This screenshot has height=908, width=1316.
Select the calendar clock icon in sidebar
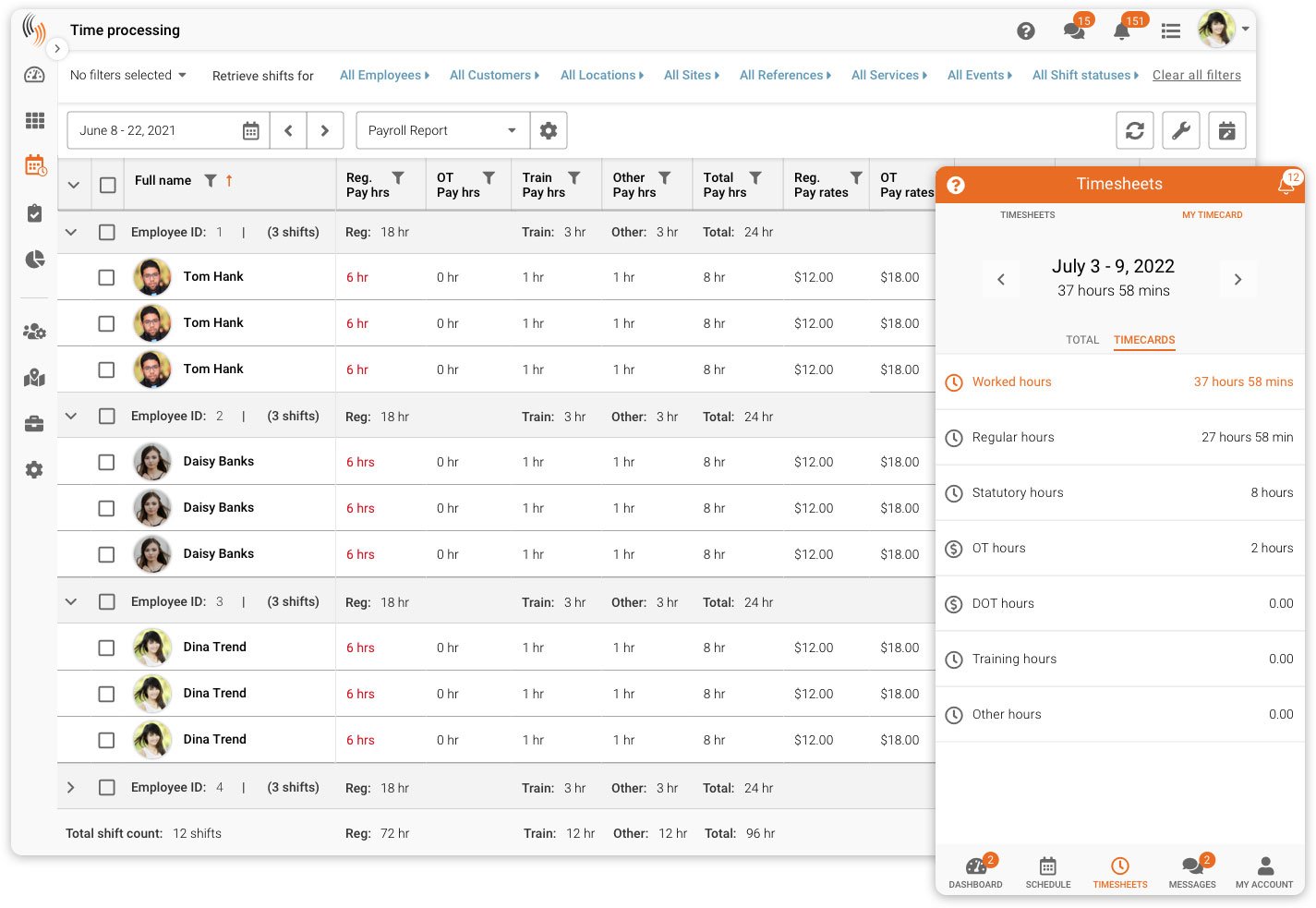pos(35,166)
